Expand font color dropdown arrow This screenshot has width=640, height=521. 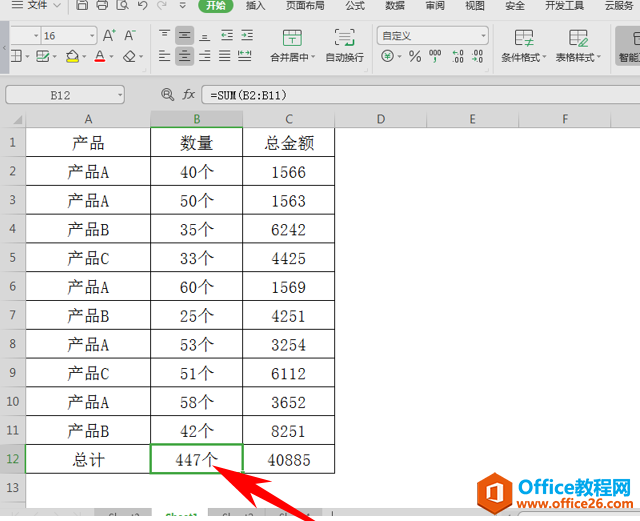pos(111,56)
